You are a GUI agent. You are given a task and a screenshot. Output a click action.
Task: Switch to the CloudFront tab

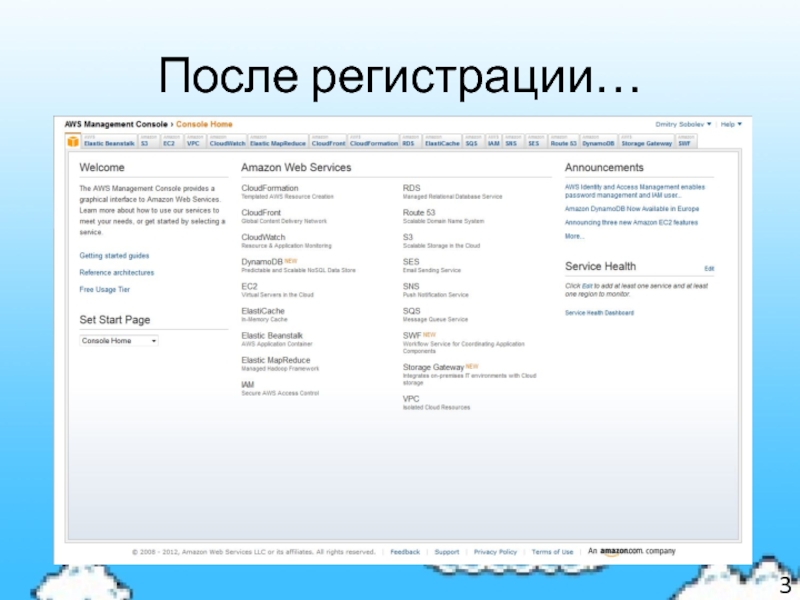(328, 141)
